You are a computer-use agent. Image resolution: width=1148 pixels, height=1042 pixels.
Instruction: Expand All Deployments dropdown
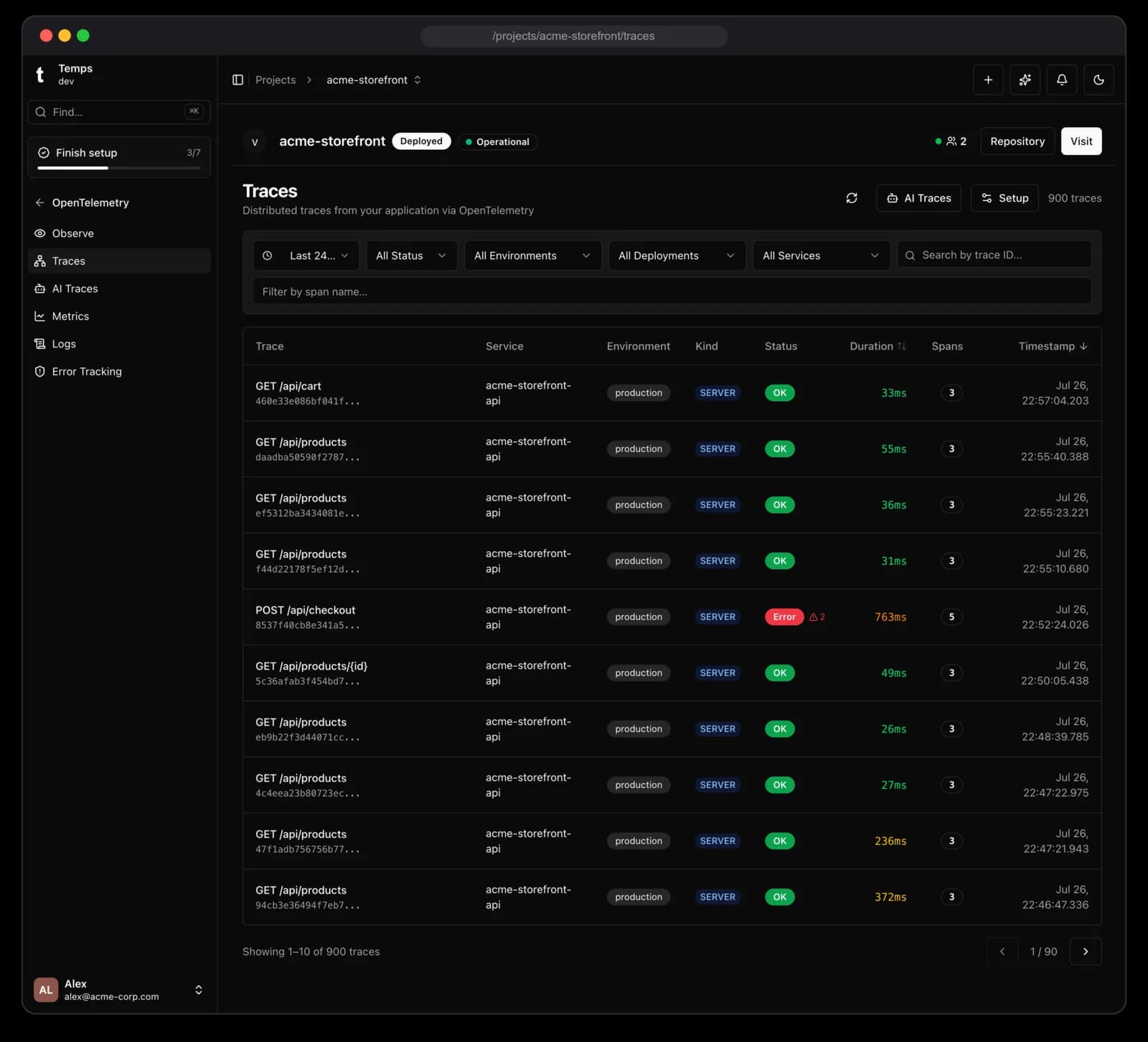pos(677,255)
